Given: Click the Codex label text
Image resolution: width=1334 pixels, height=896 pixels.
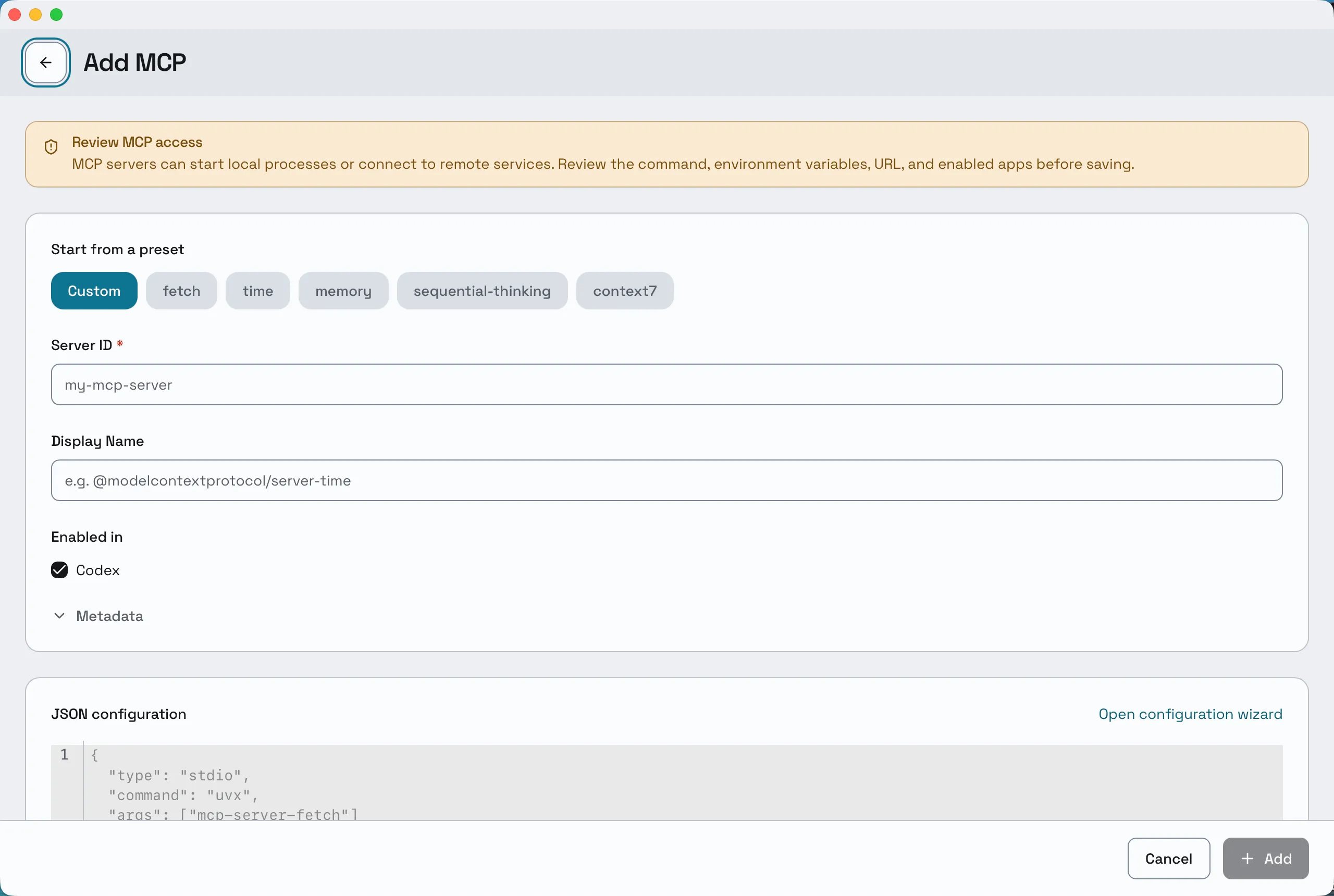Looking at the screenshot, I should tap(98, 570).
